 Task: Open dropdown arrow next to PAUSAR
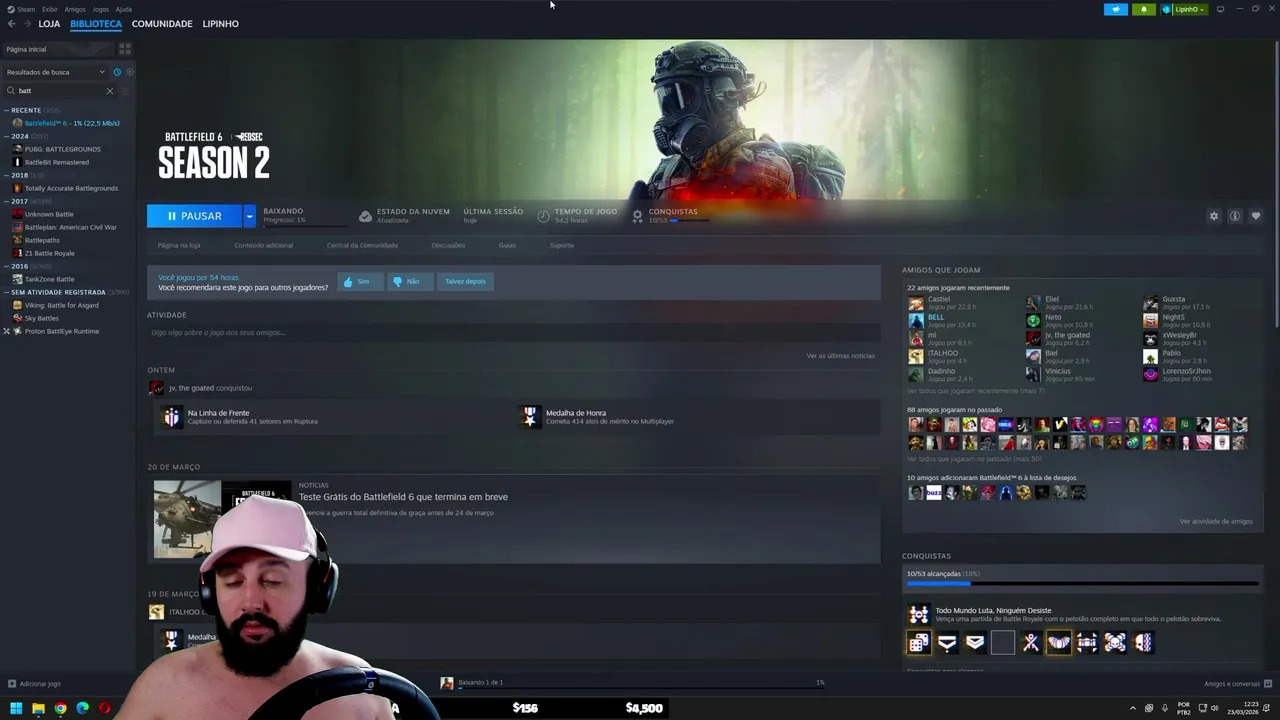(250, 216)
